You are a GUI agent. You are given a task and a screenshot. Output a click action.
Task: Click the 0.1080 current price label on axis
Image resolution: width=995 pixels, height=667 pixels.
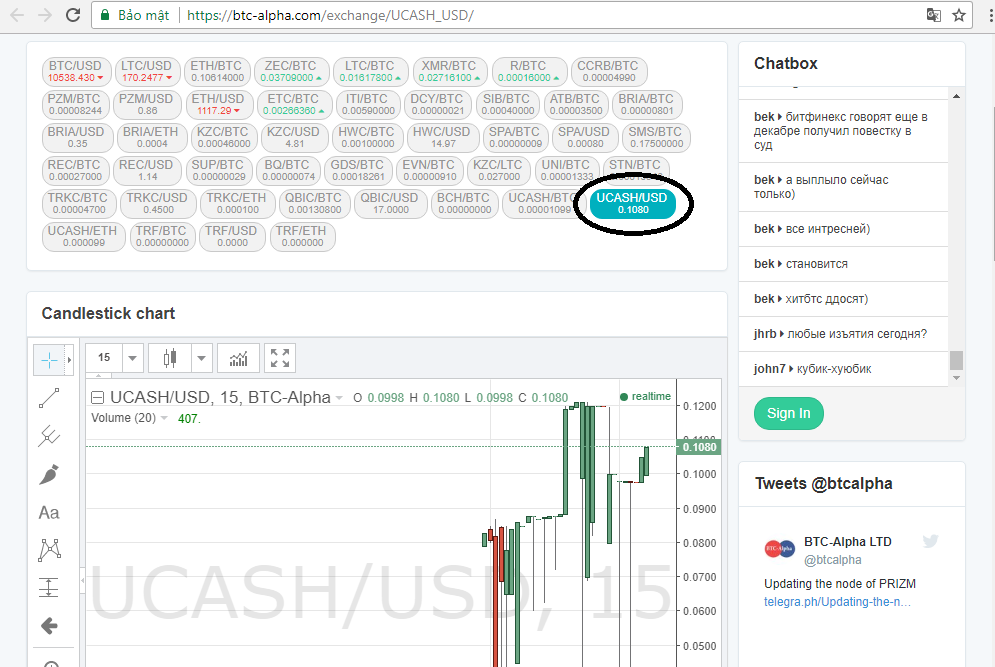coord(699,447)
